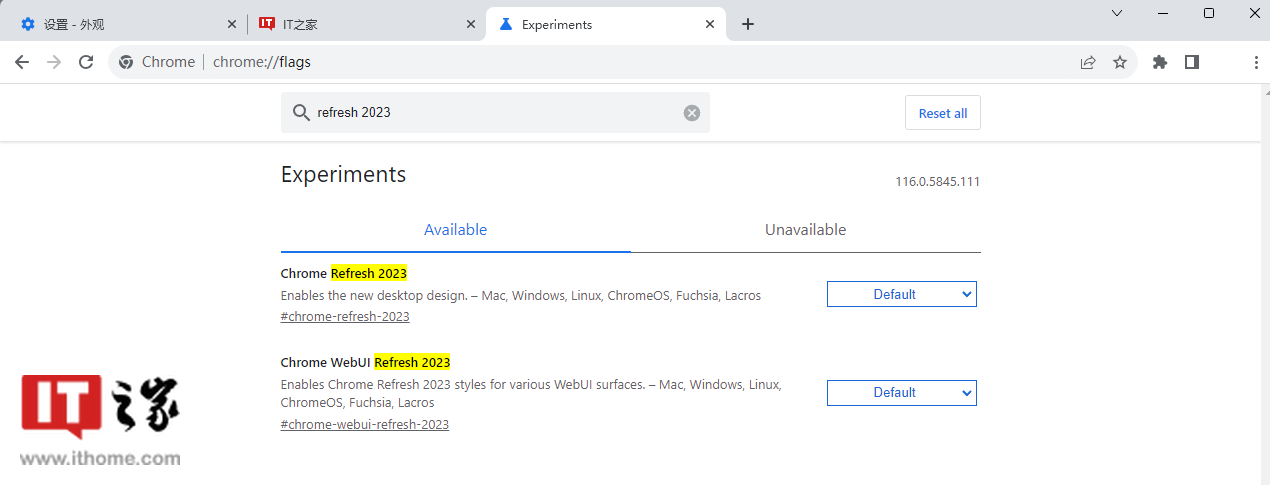
Task: Expand Chrome WebUI Refresh 2023 dropdown
Action: tap(902, 393)
